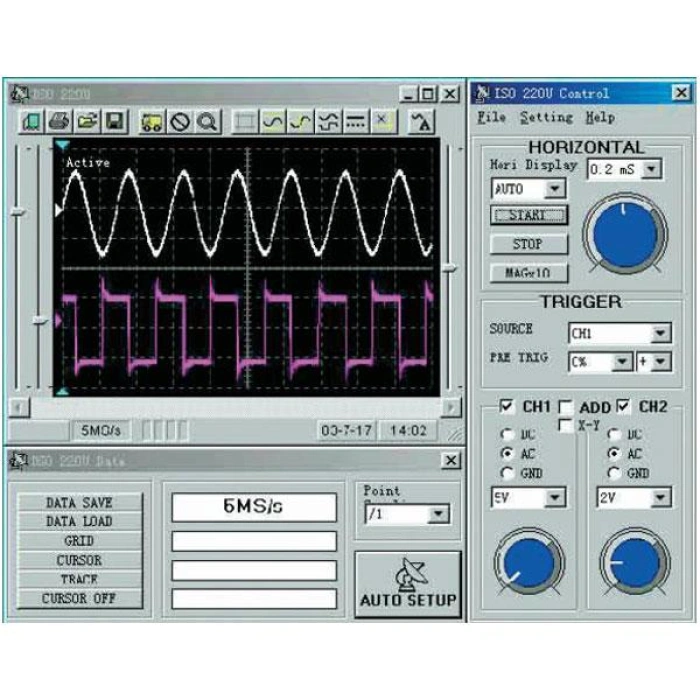The width and height of the screenshot is (700, 700).
Task: Click the GRID button
Action: [80, 541]
